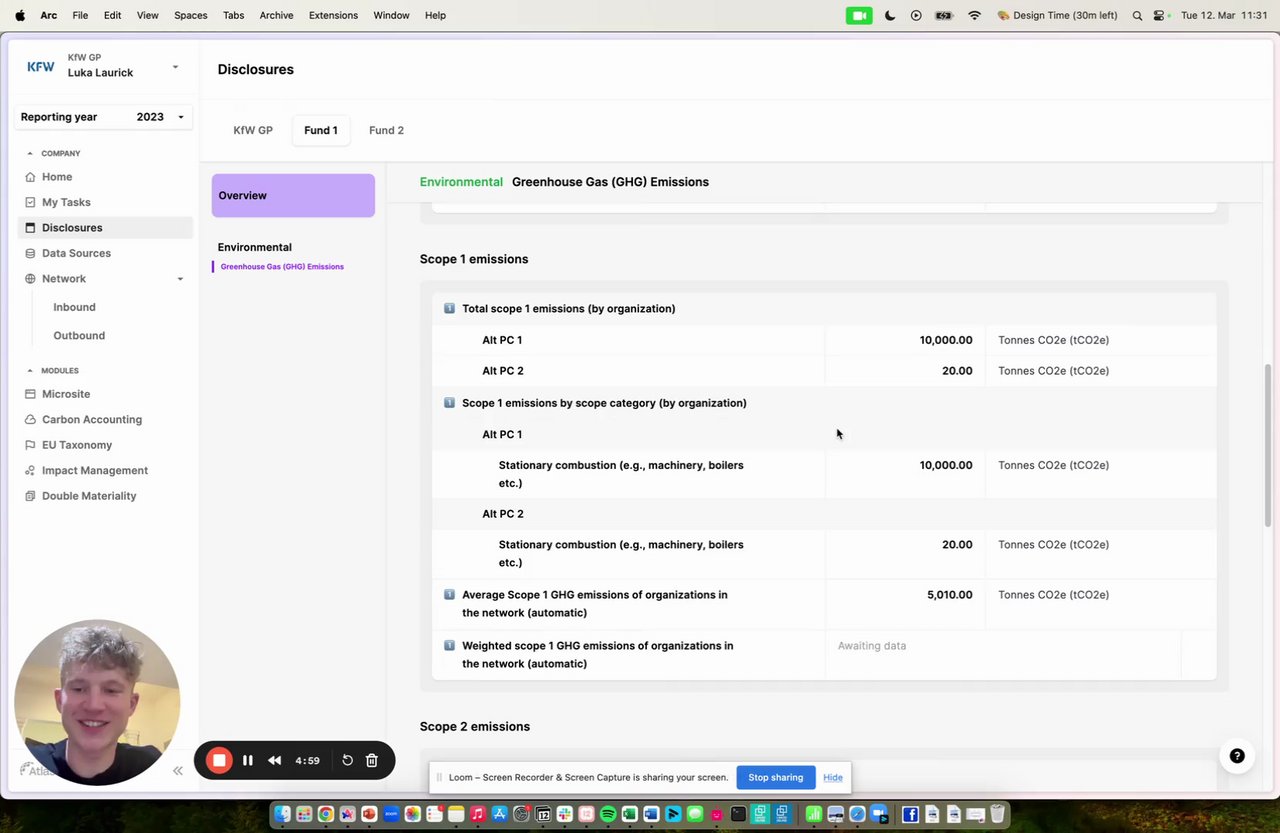Collapse the sidebar with double-chevron icon
Screen dimensions: 1280x833
click(x=177, y=771)
